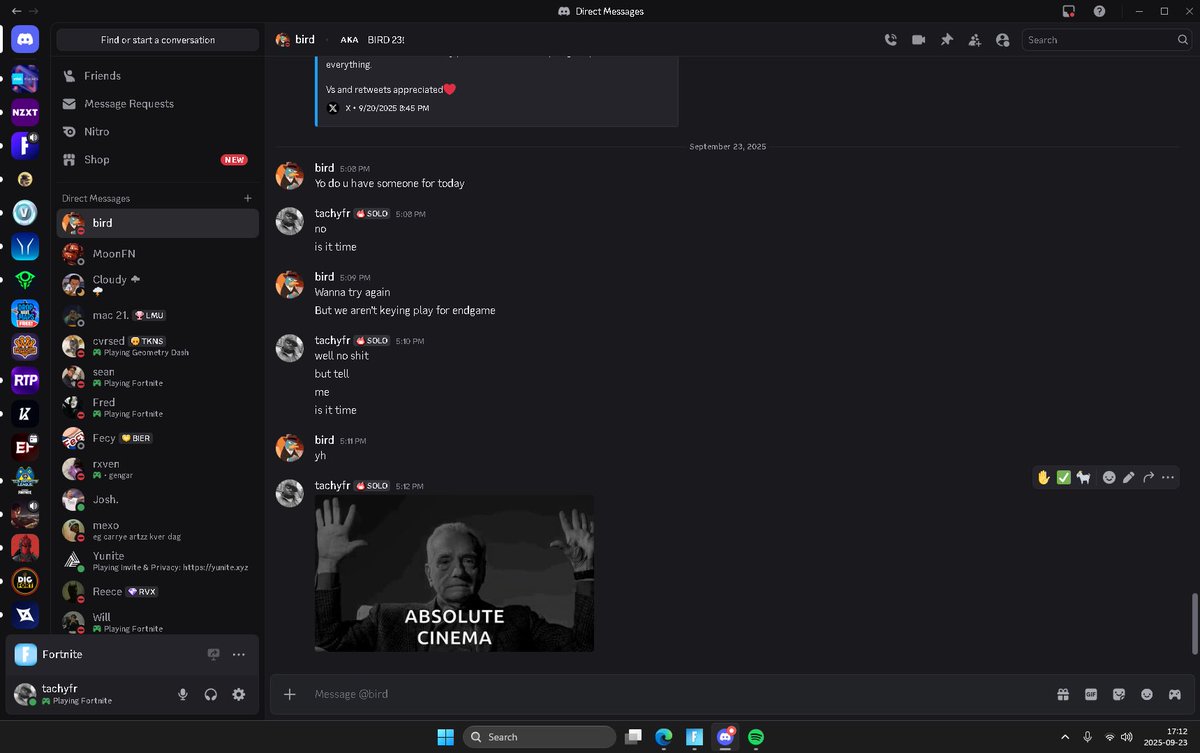Open the MoonFN direct message
Viewport: 1200px width, 753px height.
pyautogui.click(x=158, y=254)
